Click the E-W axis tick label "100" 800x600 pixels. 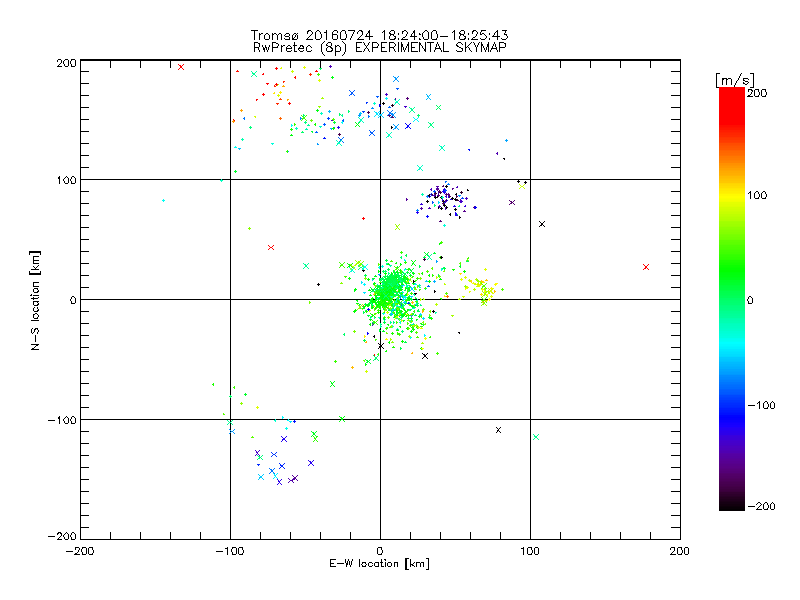coord(530,551)
